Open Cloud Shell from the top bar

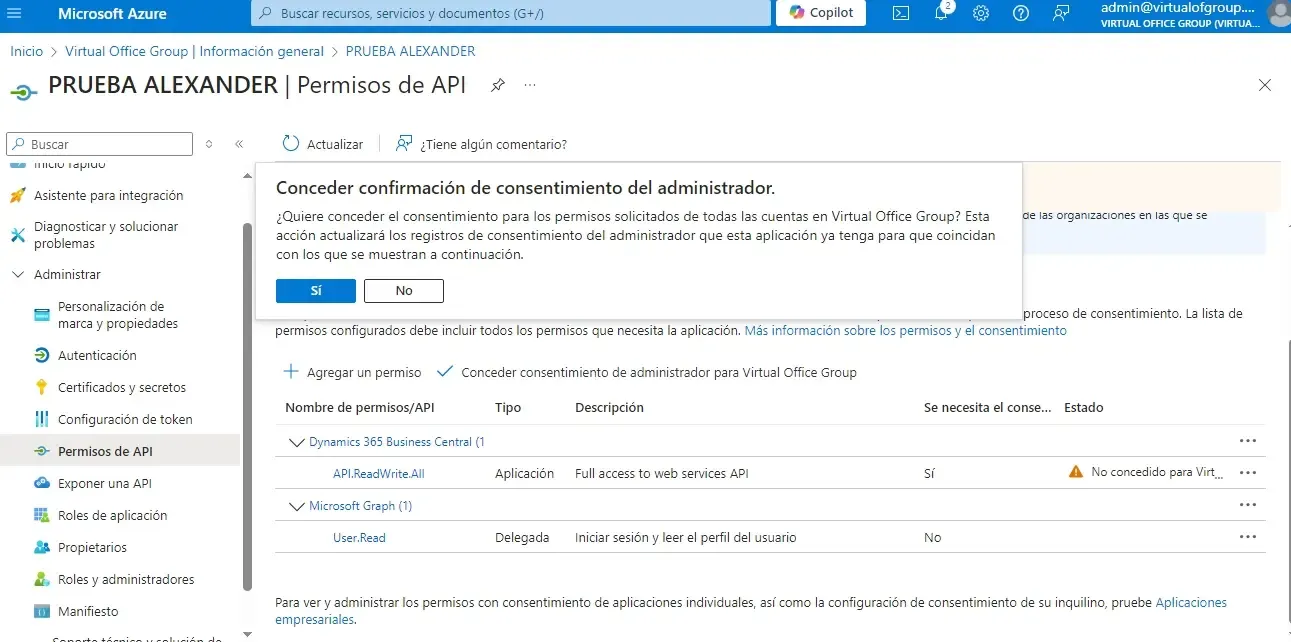tap(901, 13)
